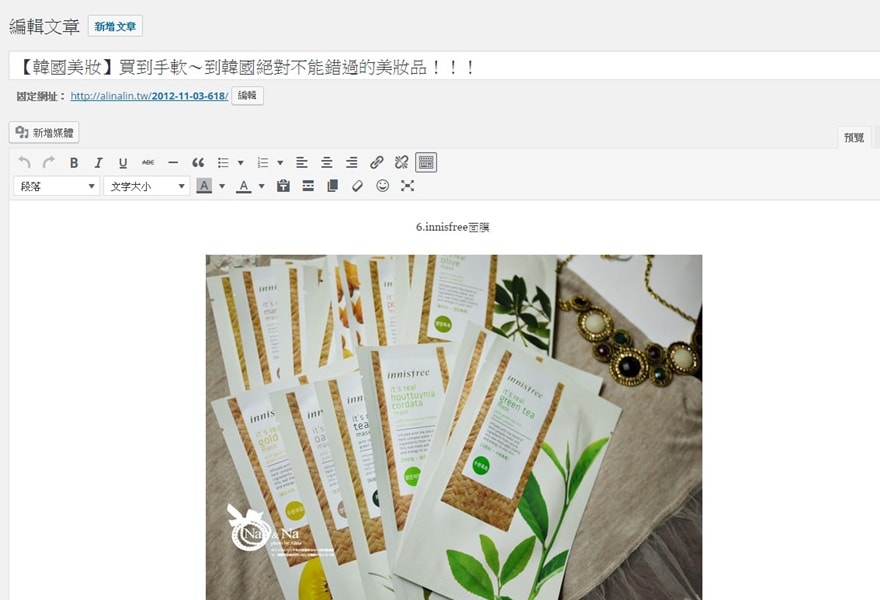Viewport: 880px width, 600px height.
Task: Toggle bold formatting
Action: (74, 162)
